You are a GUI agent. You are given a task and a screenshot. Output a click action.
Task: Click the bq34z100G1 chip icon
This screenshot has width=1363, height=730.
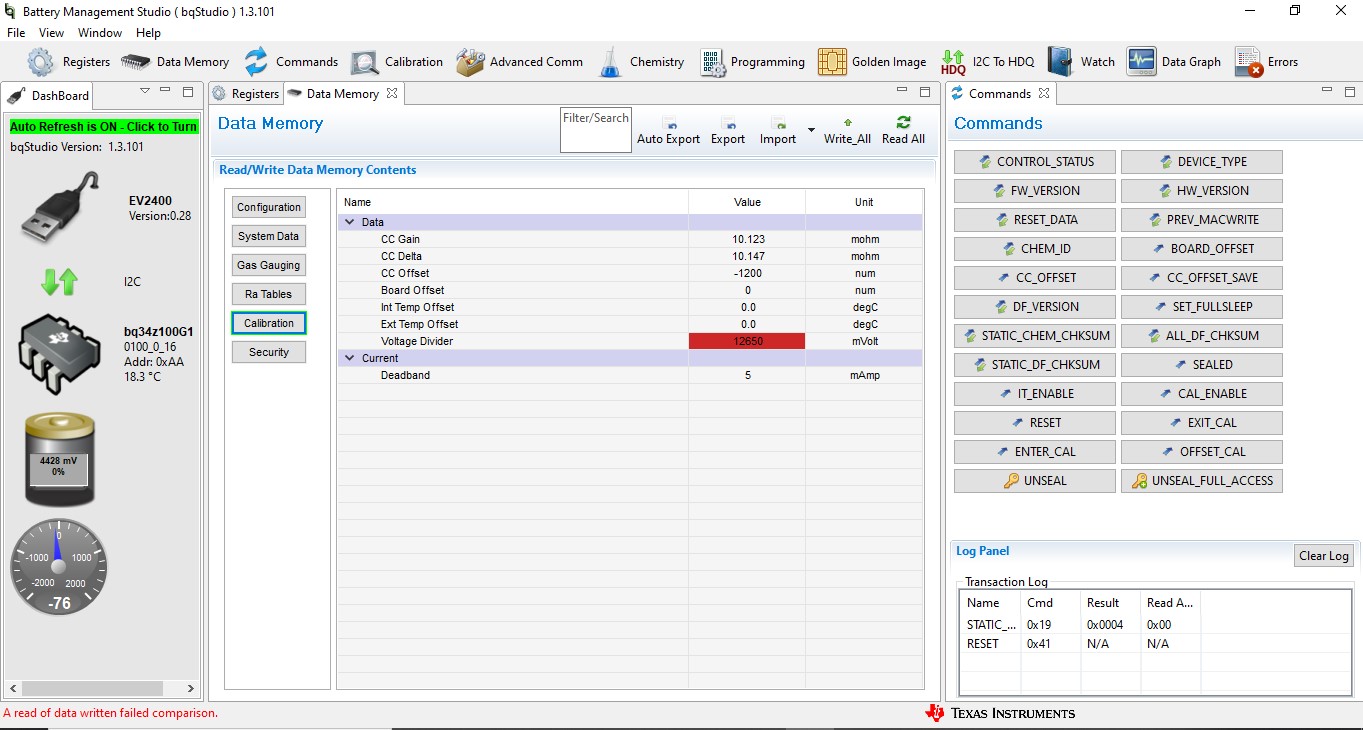(x=60, y=354)
